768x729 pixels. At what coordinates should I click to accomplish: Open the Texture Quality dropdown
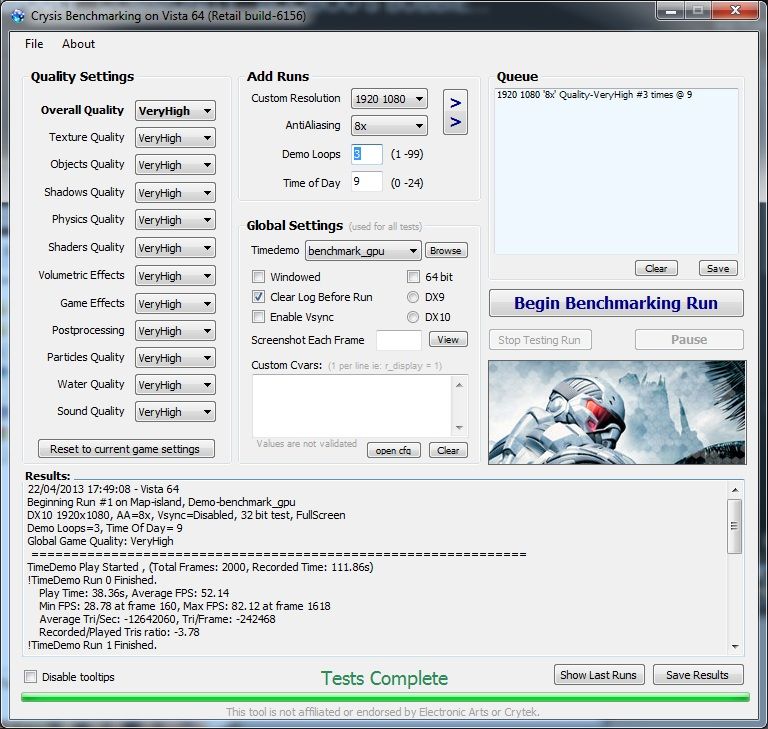point(175,138)
